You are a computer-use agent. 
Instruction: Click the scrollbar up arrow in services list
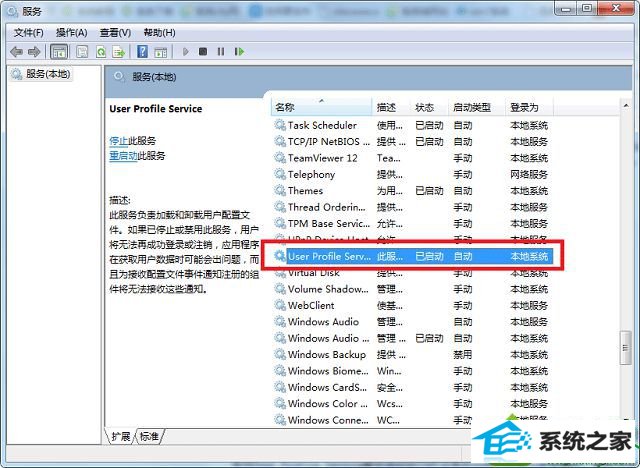pos(626,106)
